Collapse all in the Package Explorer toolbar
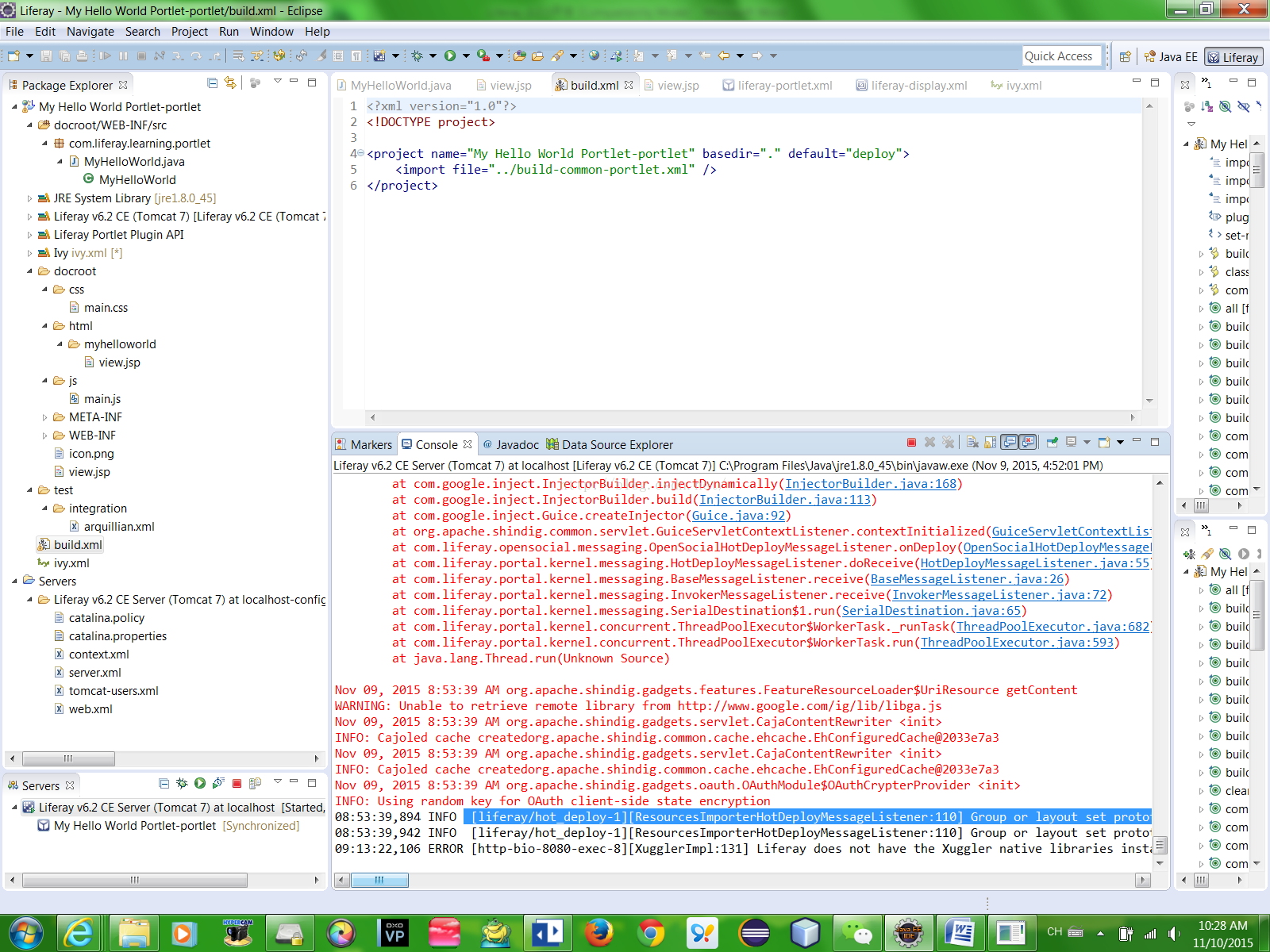Screen dimensions: 1270x952 coord(212,83)
